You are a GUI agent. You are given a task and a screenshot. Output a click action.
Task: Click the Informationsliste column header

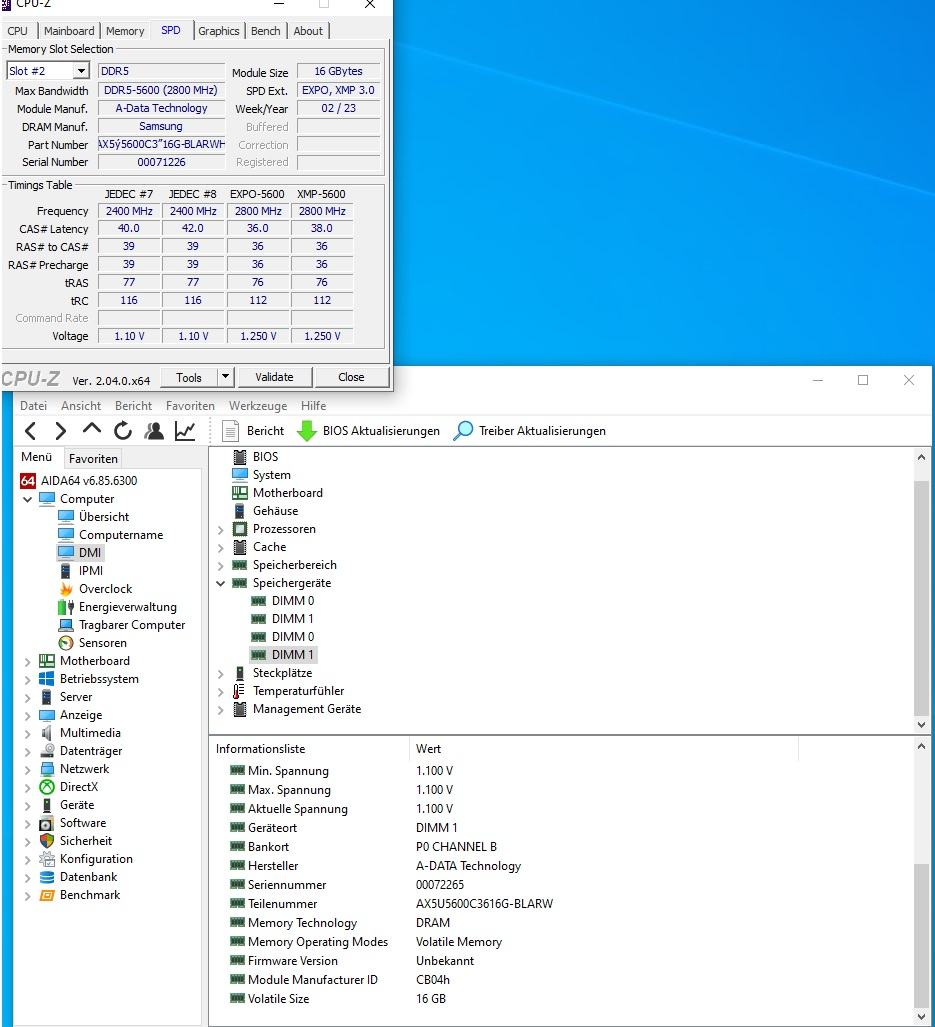pyautogui.click(x=309, y=749)
